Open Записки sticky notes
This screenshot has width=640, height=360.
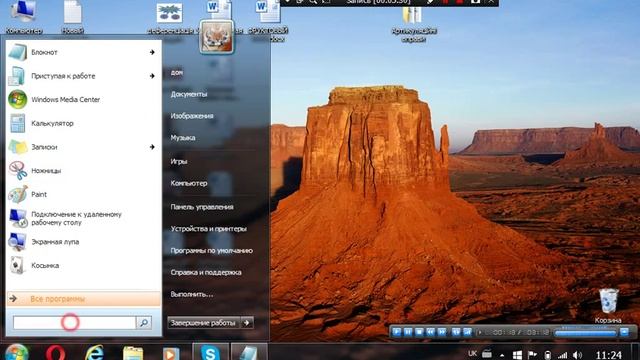tap(84, 147)
